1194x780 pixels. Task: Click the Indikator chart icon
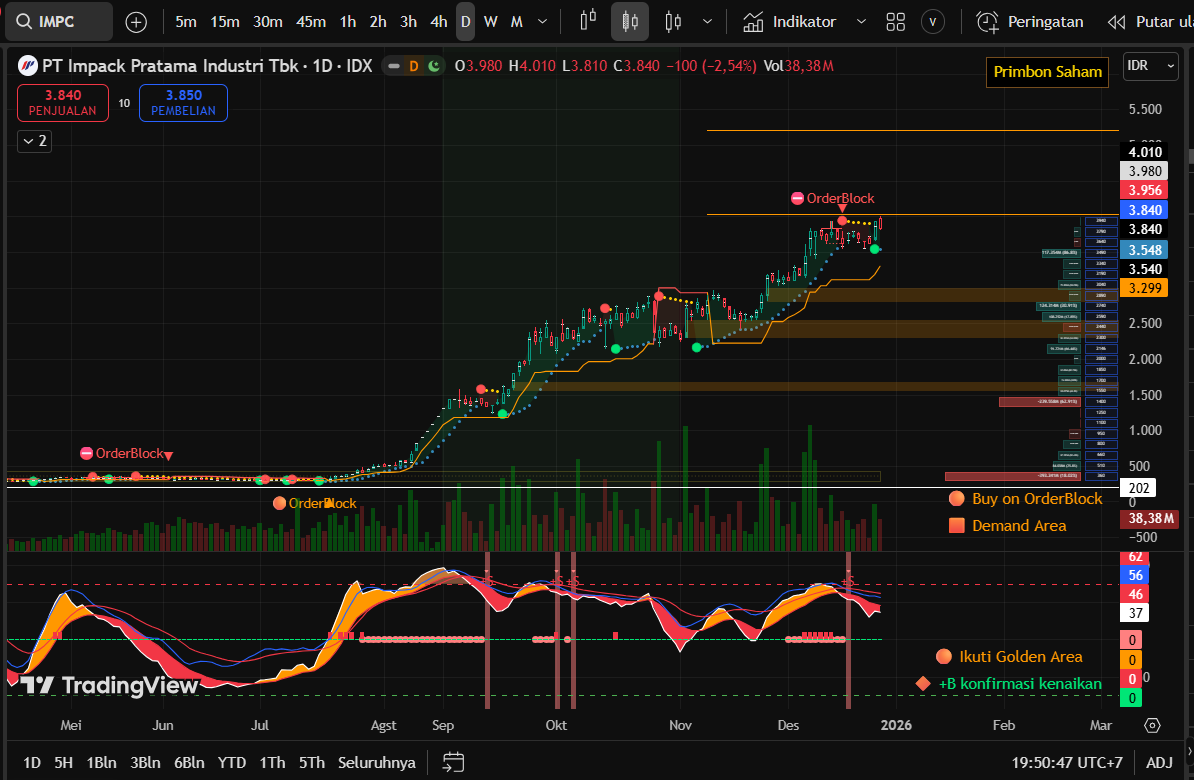(x=755, y=22)
